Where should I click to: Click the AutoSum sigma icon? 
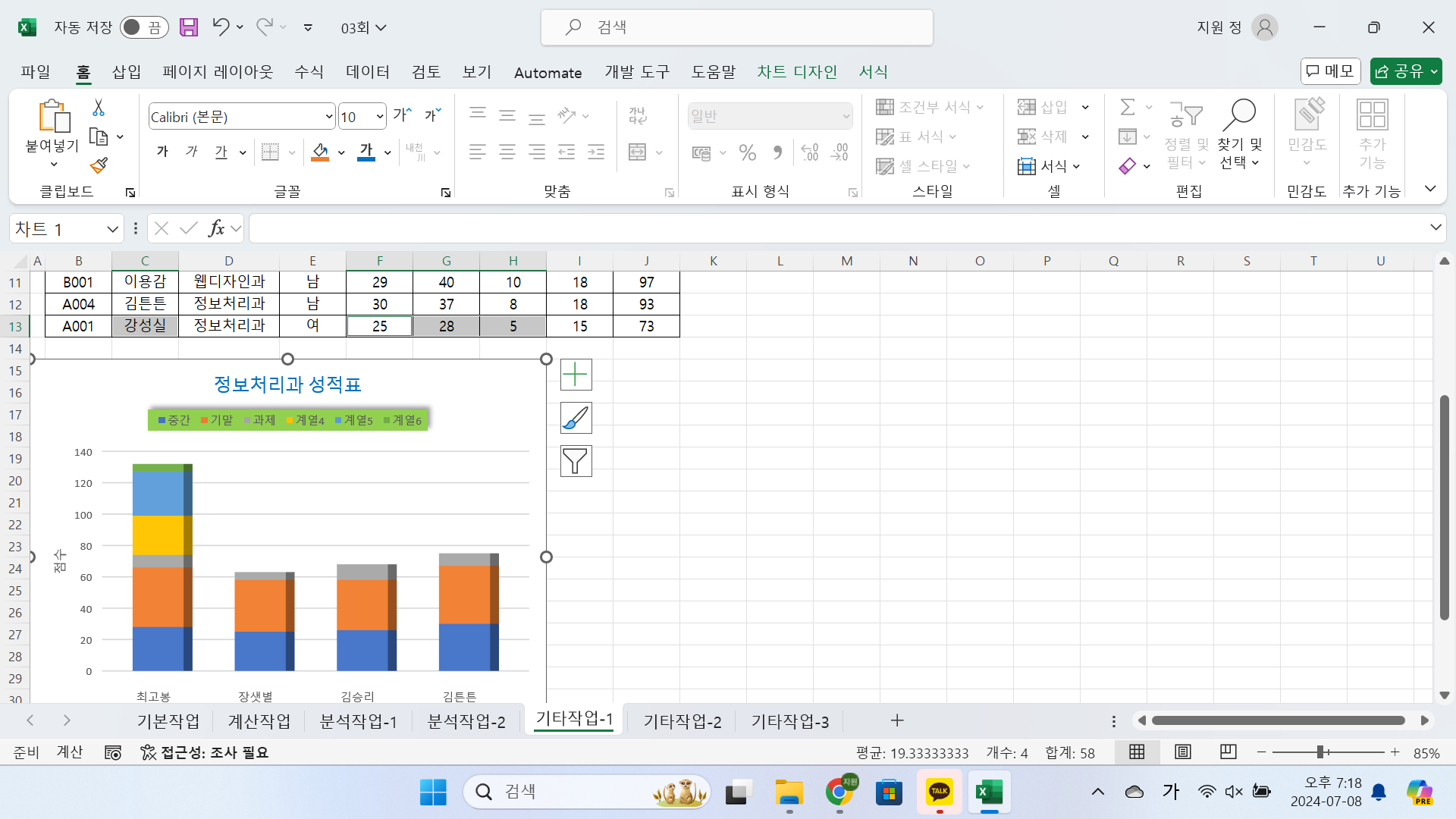tap(1128, 107)
